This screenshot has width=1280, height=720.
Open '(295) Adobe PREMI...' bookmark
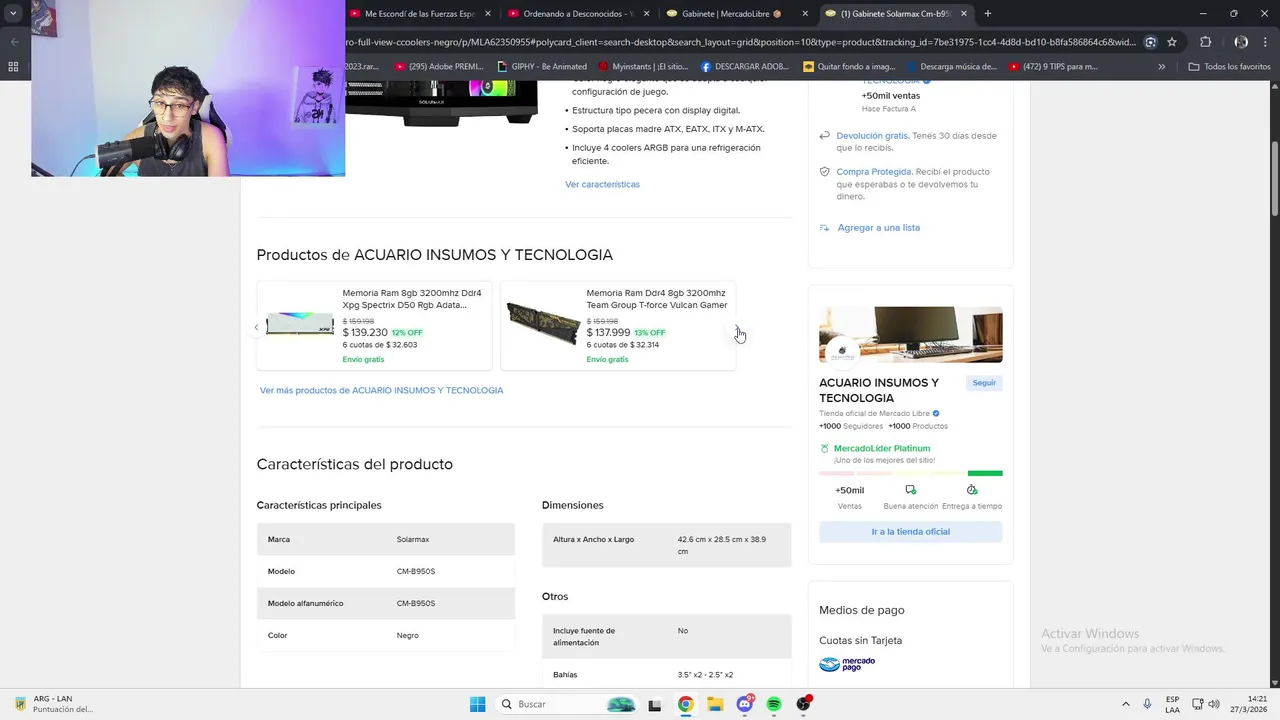pyautogui.click(x=439, y=67)
